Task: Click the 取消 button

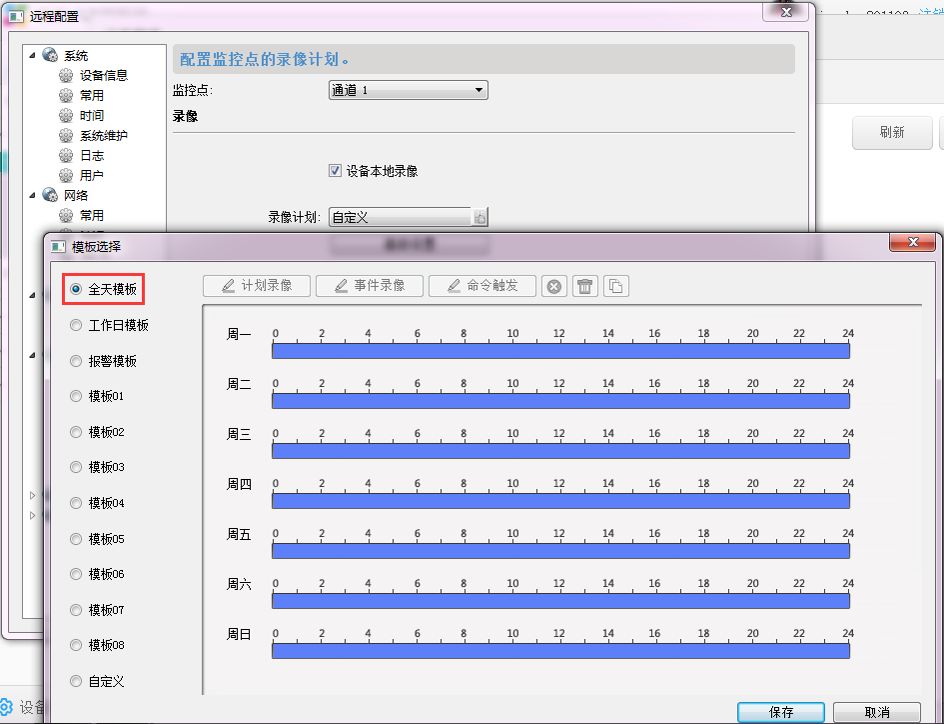Action: click(x=876, y=712)
